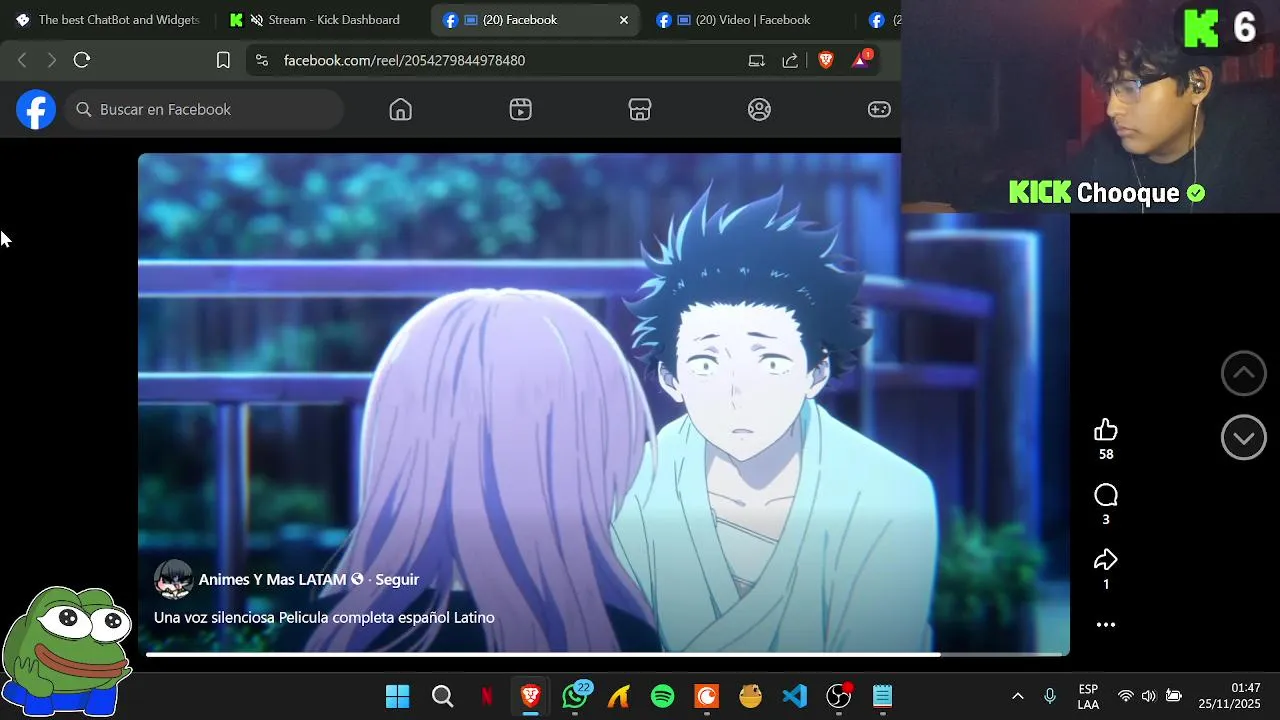Open Wi-Fi network tray icon

point(1126,696)
